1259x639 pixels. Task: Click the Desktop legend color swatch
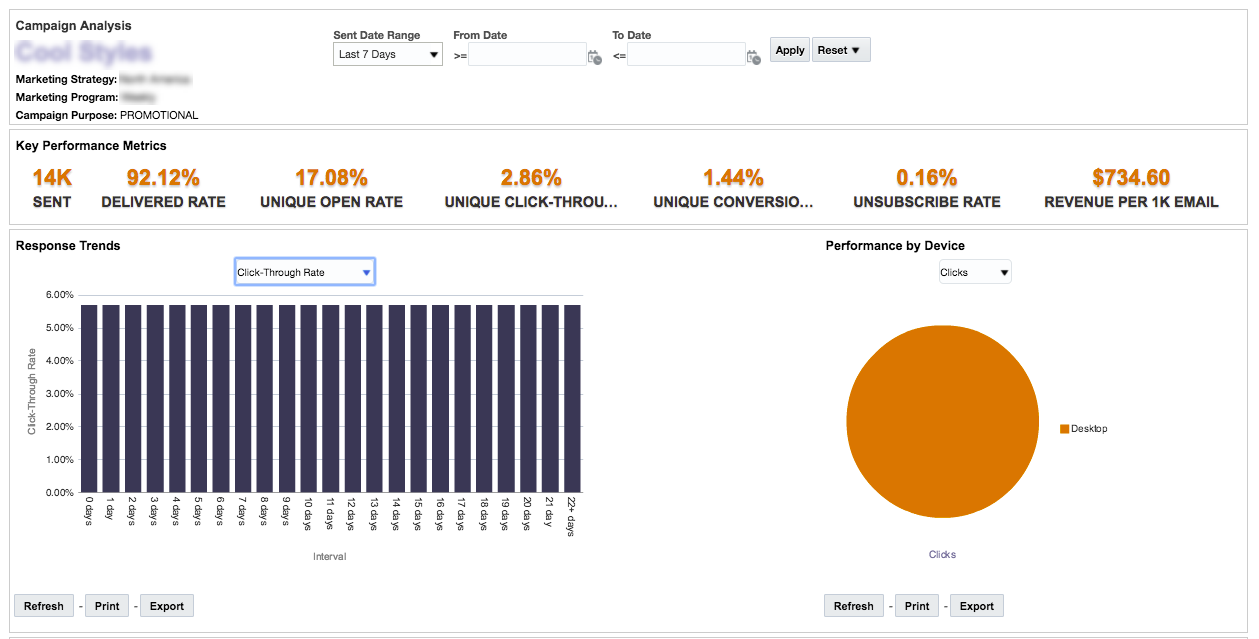click(1065, 429)
